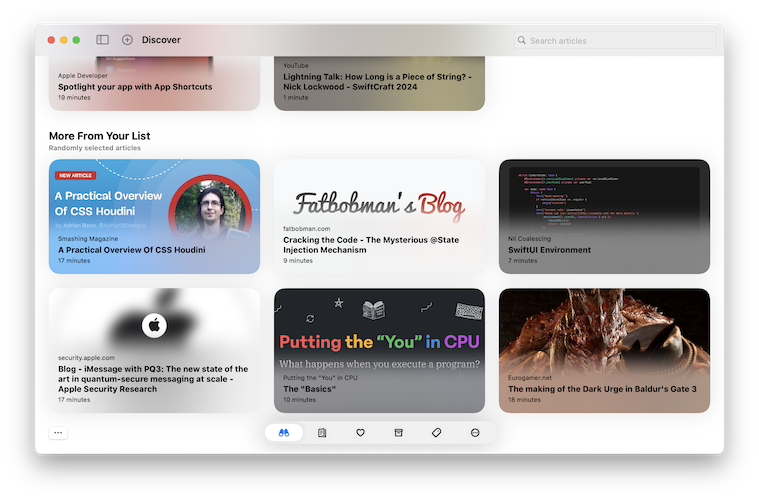Click the Apple logo on PQ3 card
Screen dimensions: 759x500
[154, 325]
